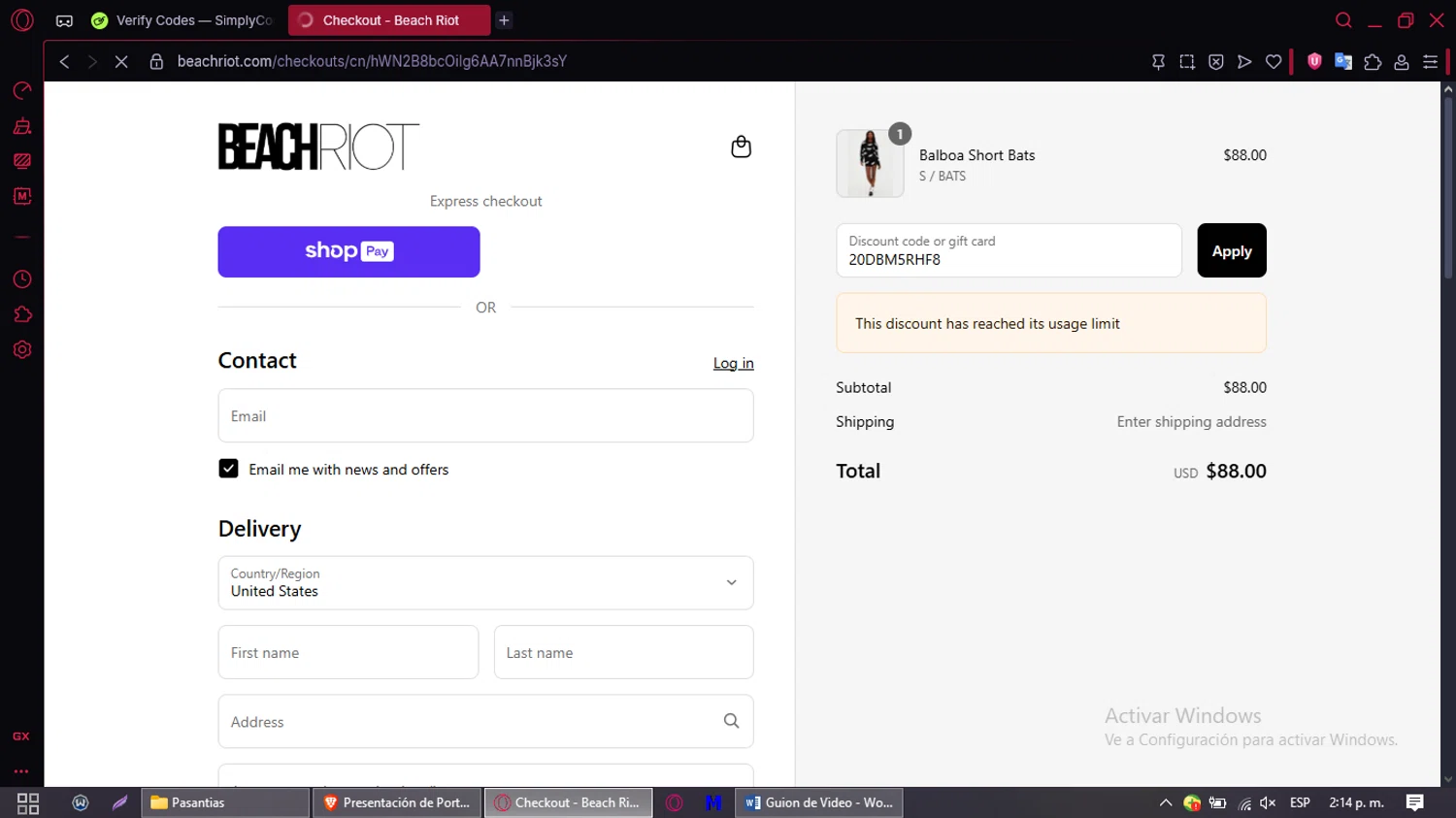Screen dimensions: 1456x818
Task: Click the address bar URL
Action: (372, 61)
